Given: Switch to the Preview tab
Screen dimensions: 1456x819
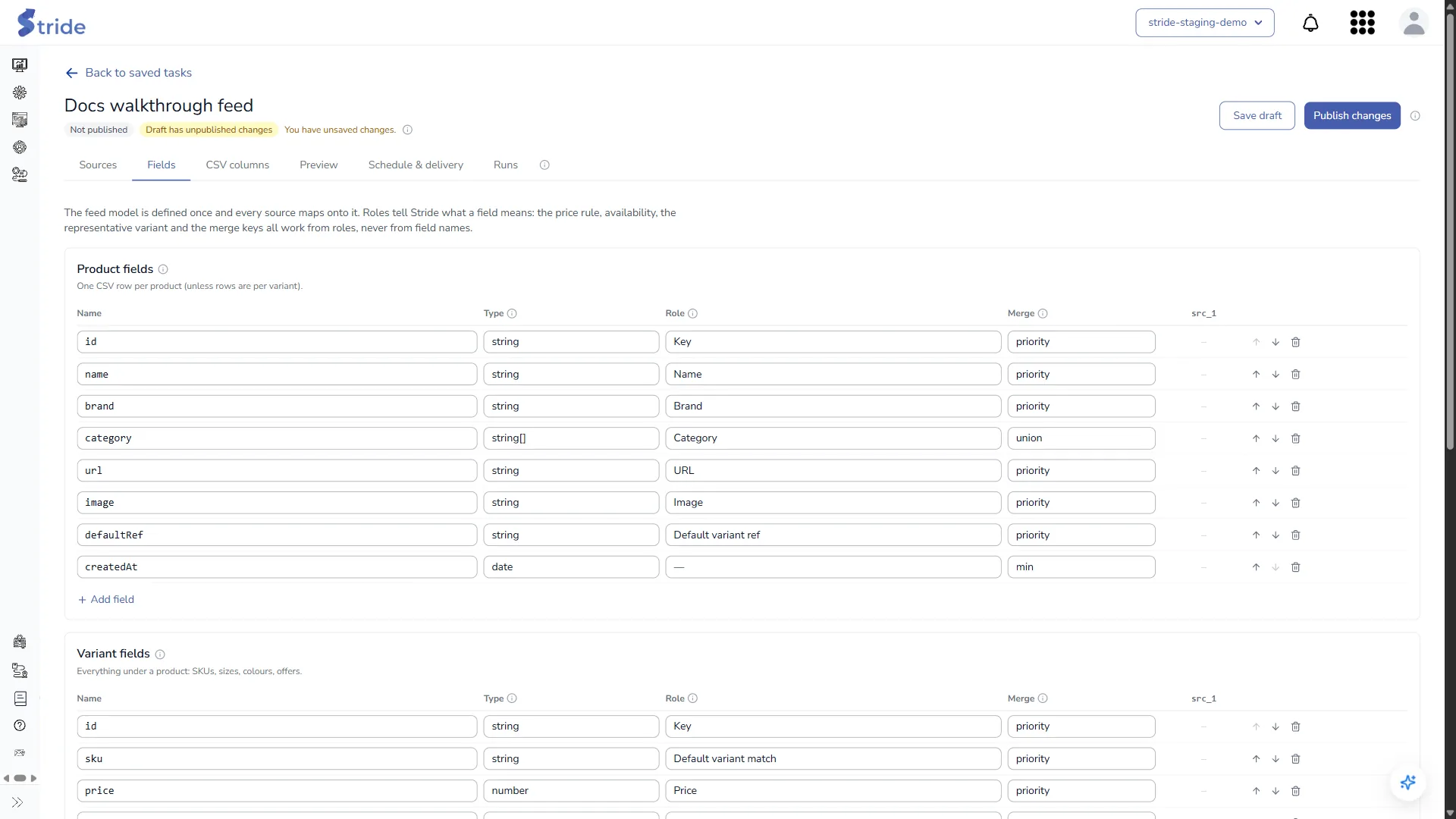Looking at the screenshot, I should [318, 165].
